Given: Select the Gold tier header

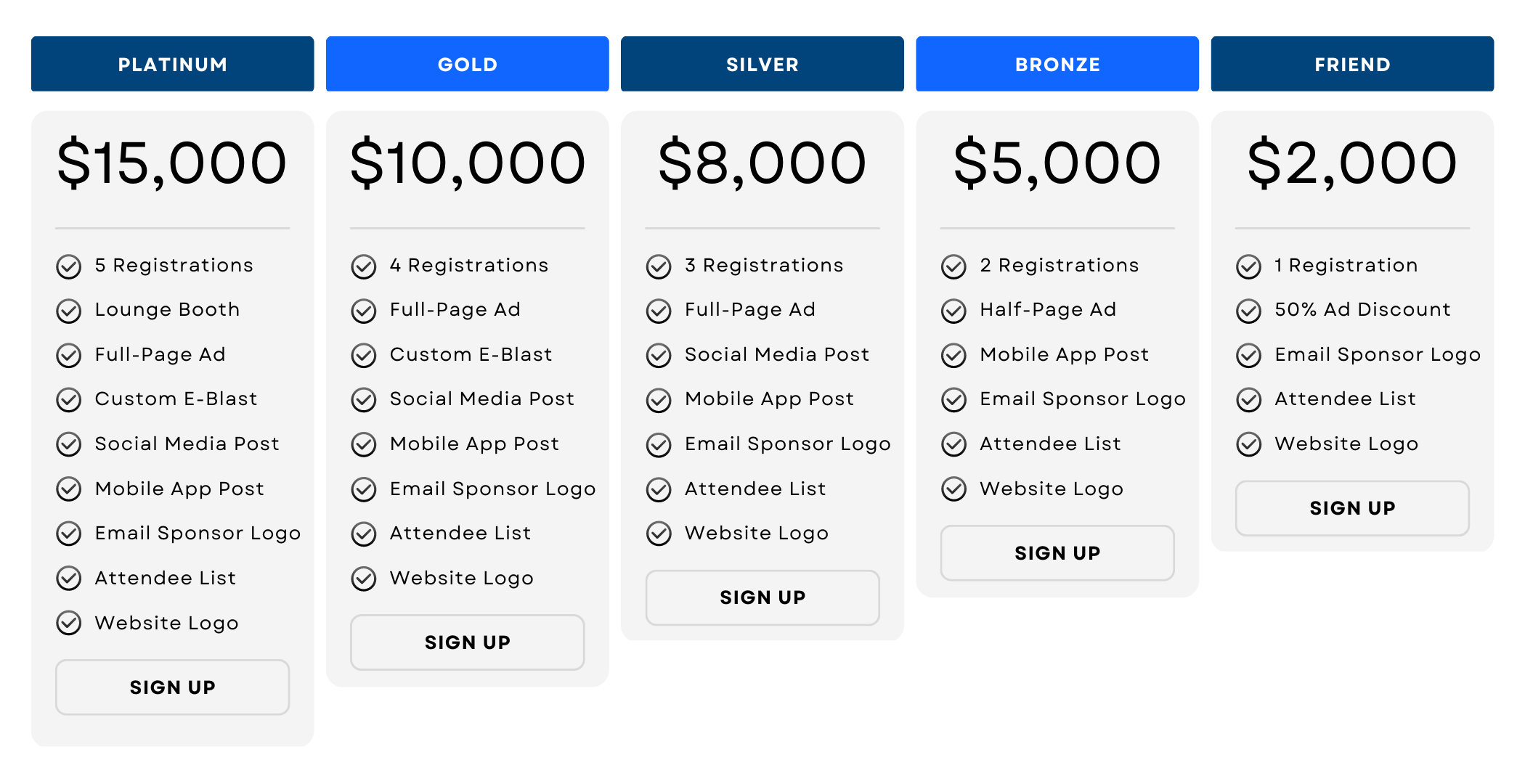Looking at the screenshot, I should tap(468, 64).
